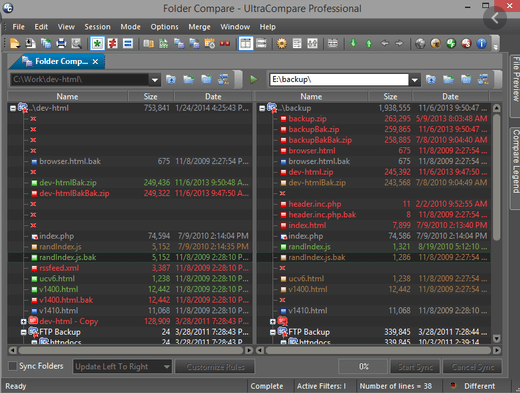Open the Update Left To Right dropdown
Viewport: 520px width, 393px height.
click(x=122, y=367)
